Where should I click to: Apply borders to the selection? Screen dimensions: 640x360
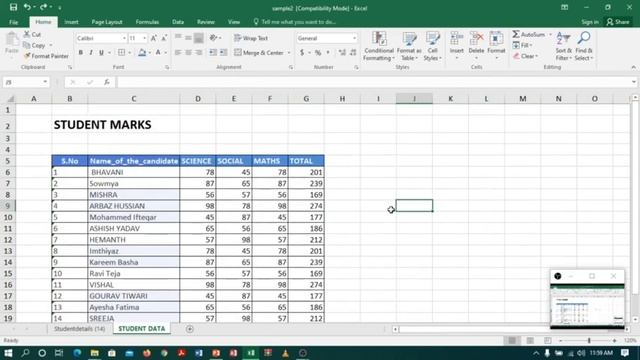(122, 53)
